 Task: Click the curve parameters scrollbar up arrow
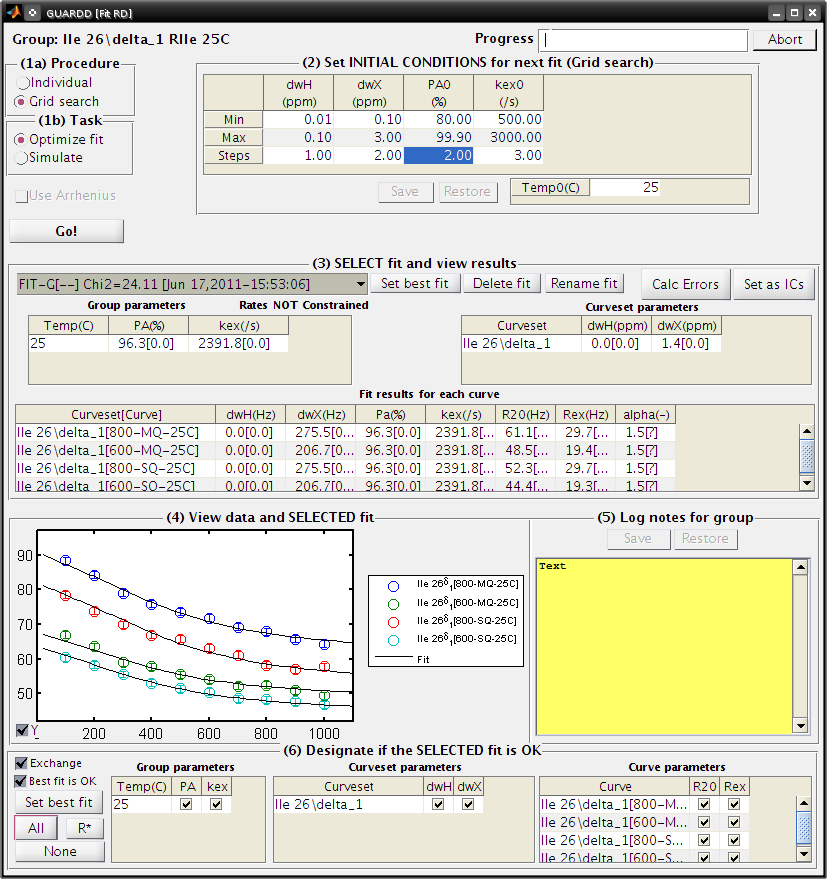804,803
